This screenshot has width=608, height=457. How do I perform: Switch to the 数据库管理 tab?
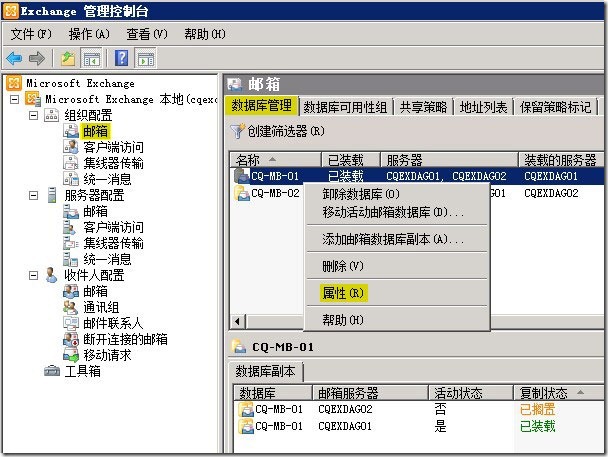point(262,105)
